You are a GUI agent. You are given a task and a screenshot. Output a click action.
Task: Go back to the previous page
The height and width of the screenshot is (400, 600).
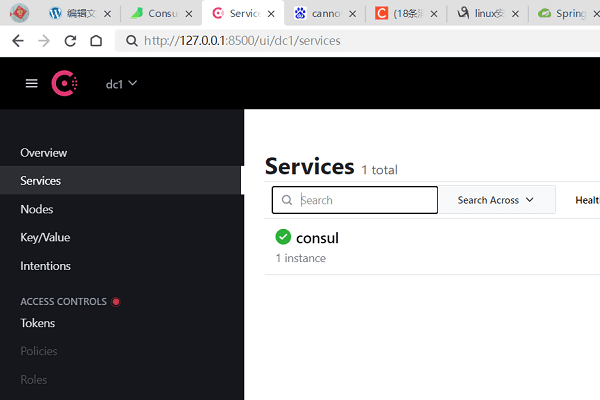18,41
